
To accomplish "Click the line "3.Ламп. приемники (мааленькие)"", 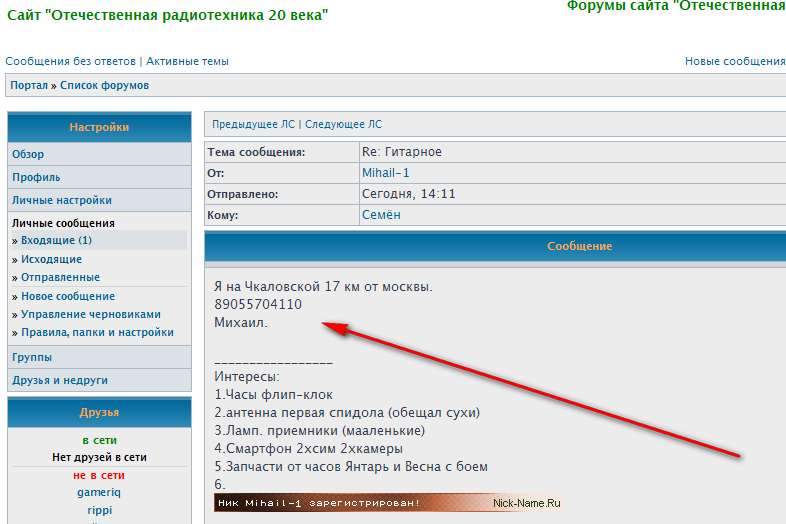I will pyautogui.click(x=319, y=431).
